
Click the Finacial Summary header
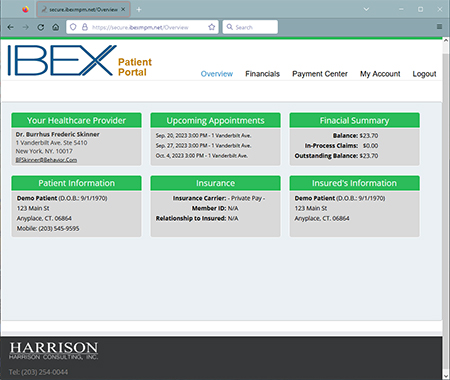354,120
